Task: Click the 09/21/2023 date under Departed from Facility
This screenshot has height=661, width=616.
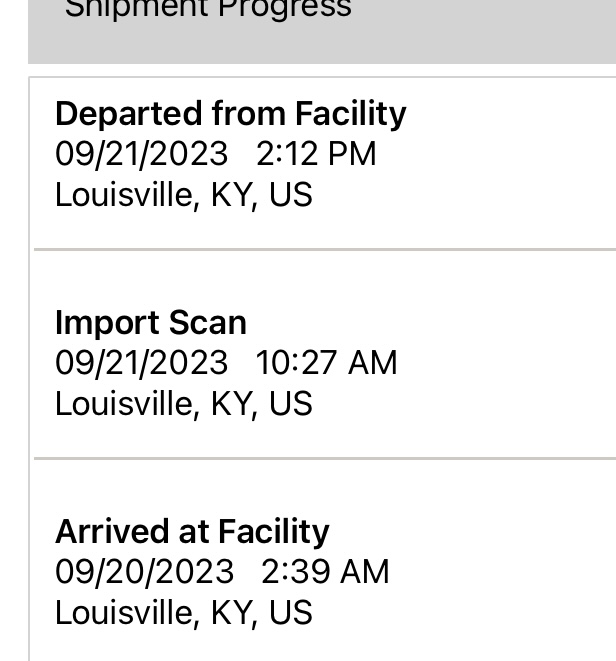Action: (141, 154)
